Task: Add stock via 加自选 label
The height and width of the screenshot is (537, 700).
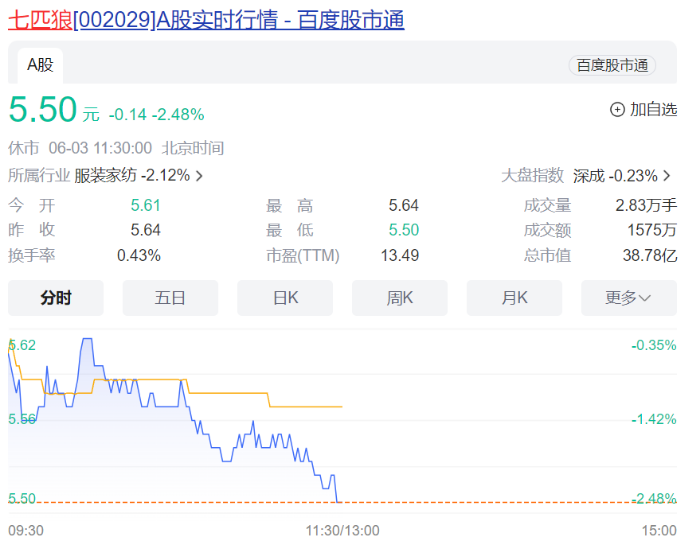Action: pyautogui.click(x=654, y=109)
